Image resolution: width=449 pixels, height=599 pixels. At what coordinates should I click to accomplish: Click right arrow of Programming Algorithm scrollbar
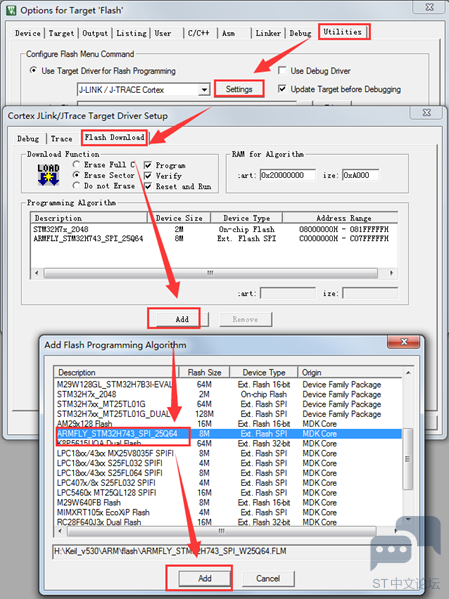coord(391,273)
